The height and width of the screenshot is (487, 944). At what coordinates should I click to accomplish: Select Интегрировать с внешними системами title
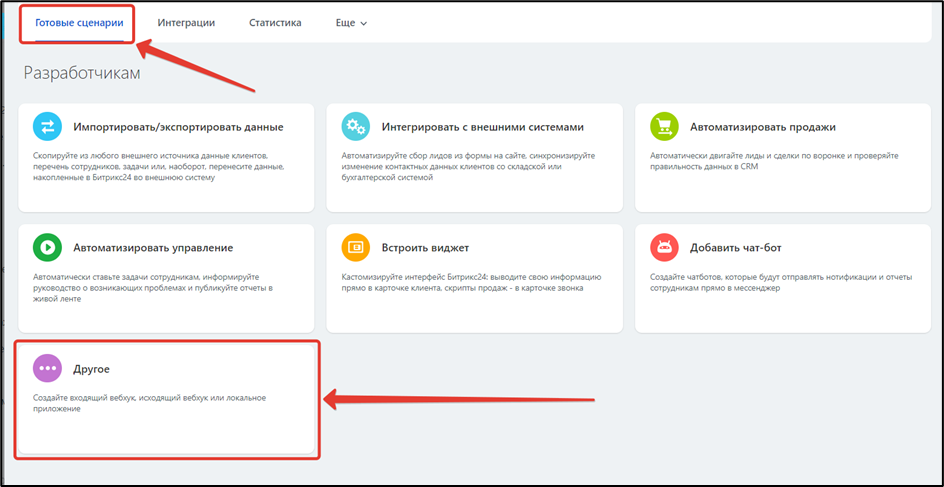point(482,127)
